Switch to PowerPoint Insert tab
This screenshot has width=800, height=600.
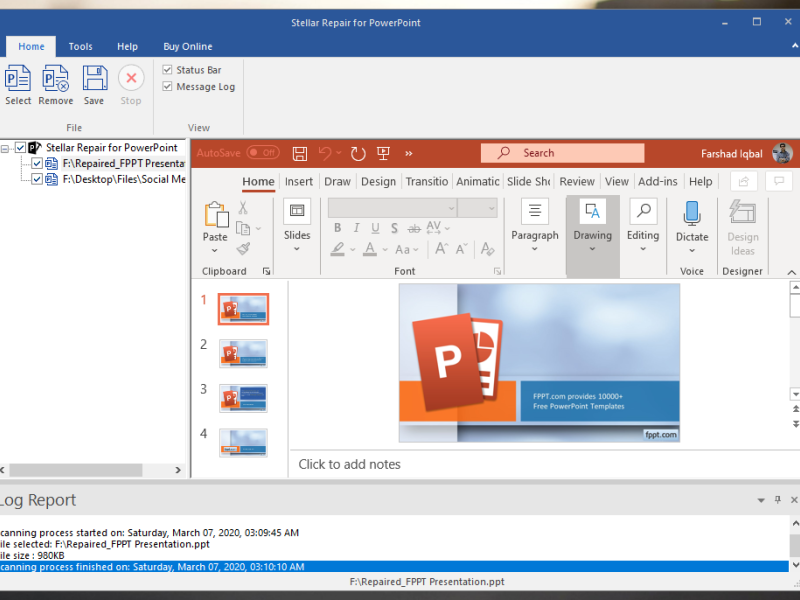298,182
